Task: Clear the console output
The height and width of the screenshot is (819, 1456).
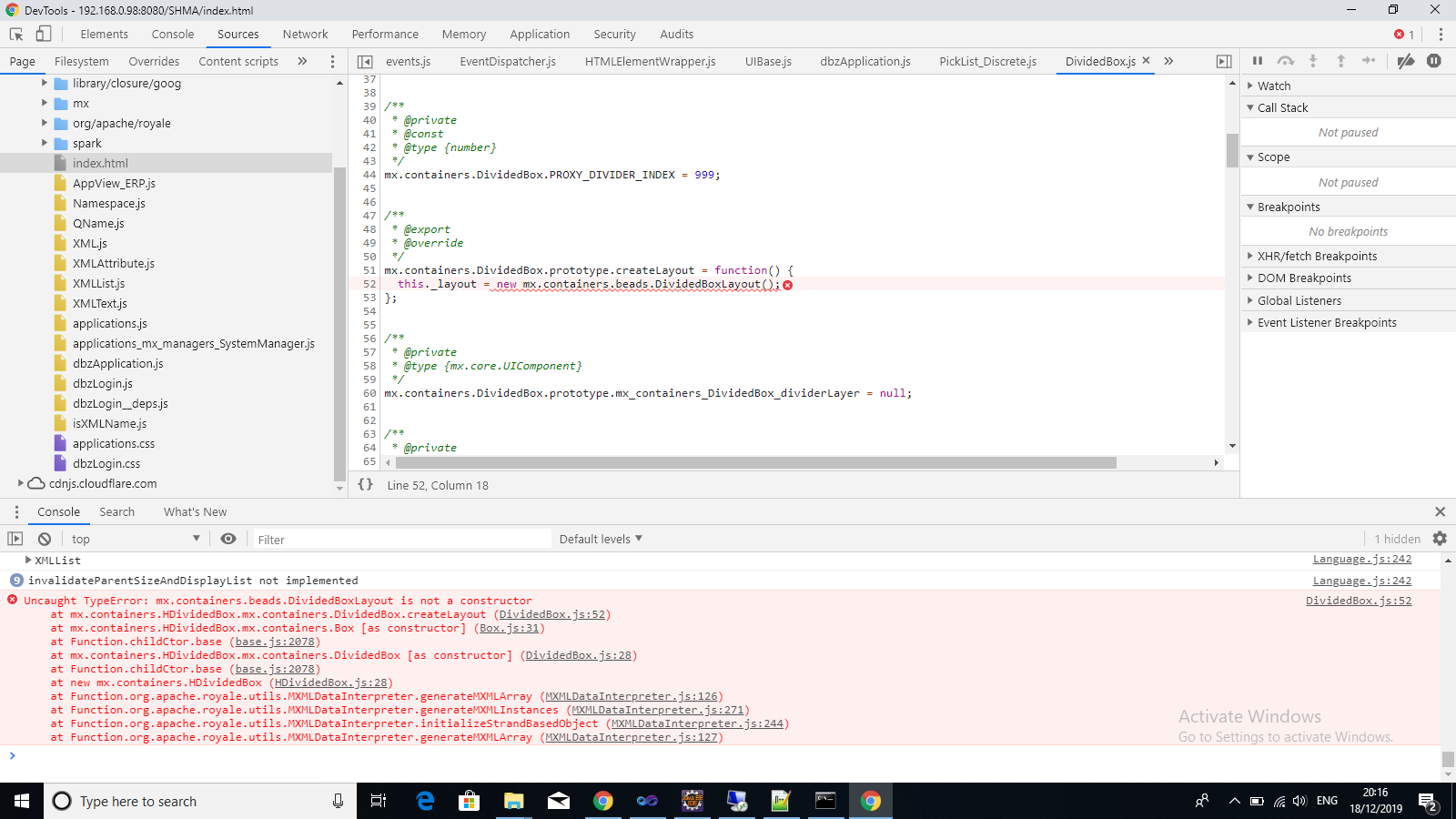Action: click(x=45, y=539)
